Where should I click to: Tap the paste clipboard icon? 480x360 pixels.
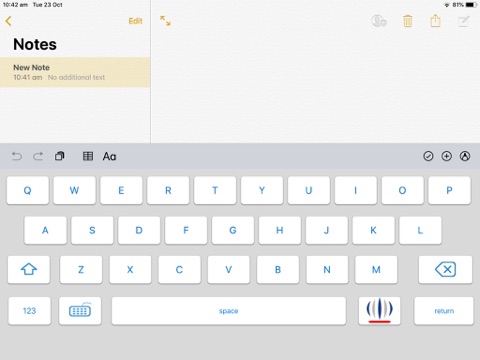60,156
